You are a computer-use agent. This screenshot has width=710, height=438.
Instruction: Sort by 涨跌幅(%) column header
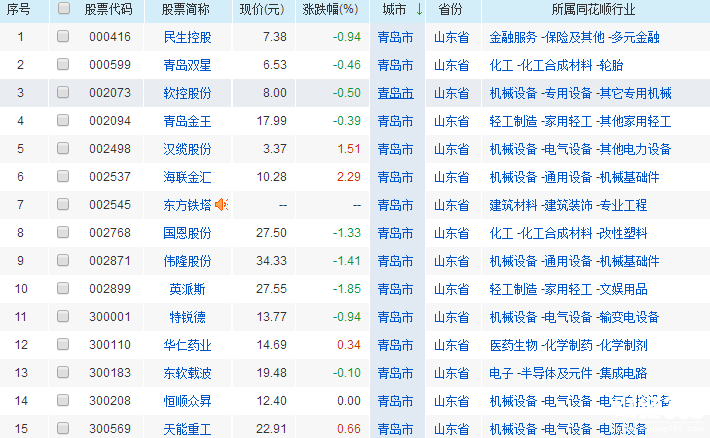click(x=330, y=9)
